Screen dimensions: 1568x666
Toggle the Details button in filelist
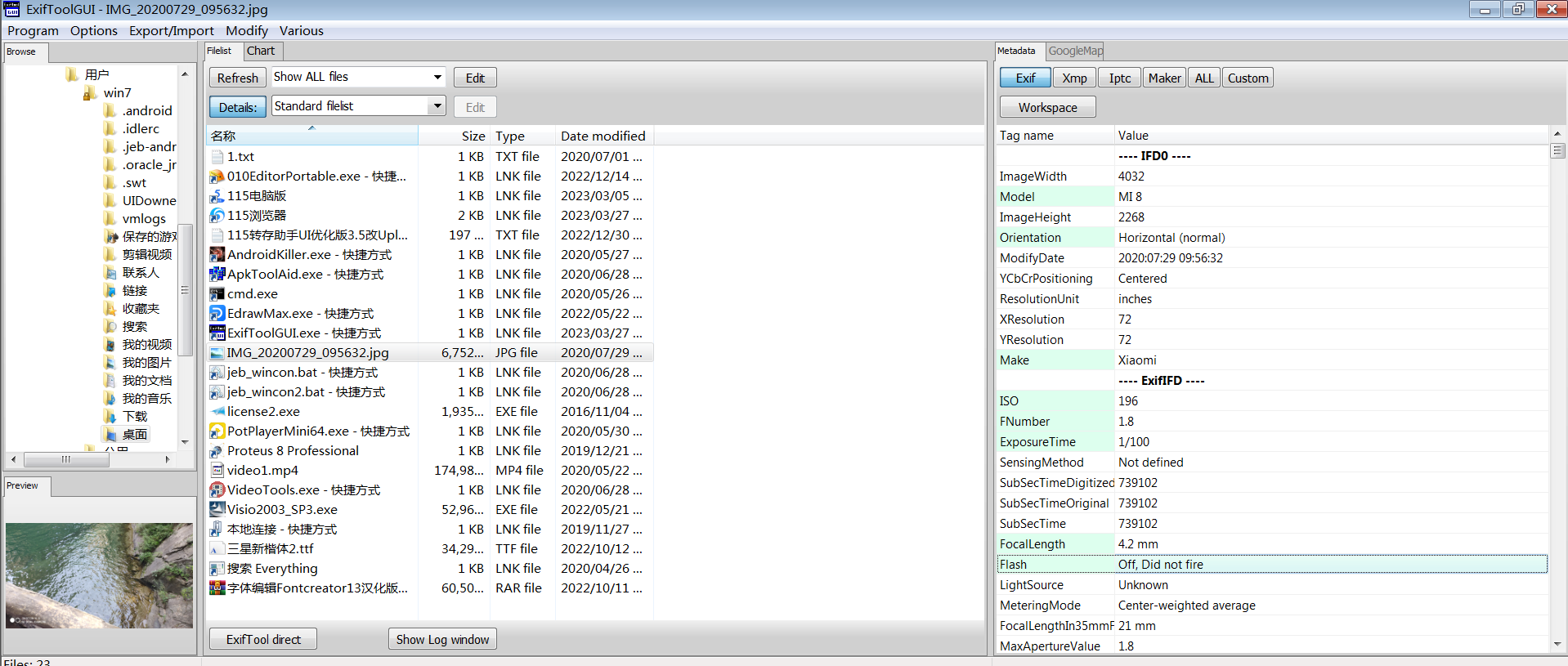click(x=237, y=107)
